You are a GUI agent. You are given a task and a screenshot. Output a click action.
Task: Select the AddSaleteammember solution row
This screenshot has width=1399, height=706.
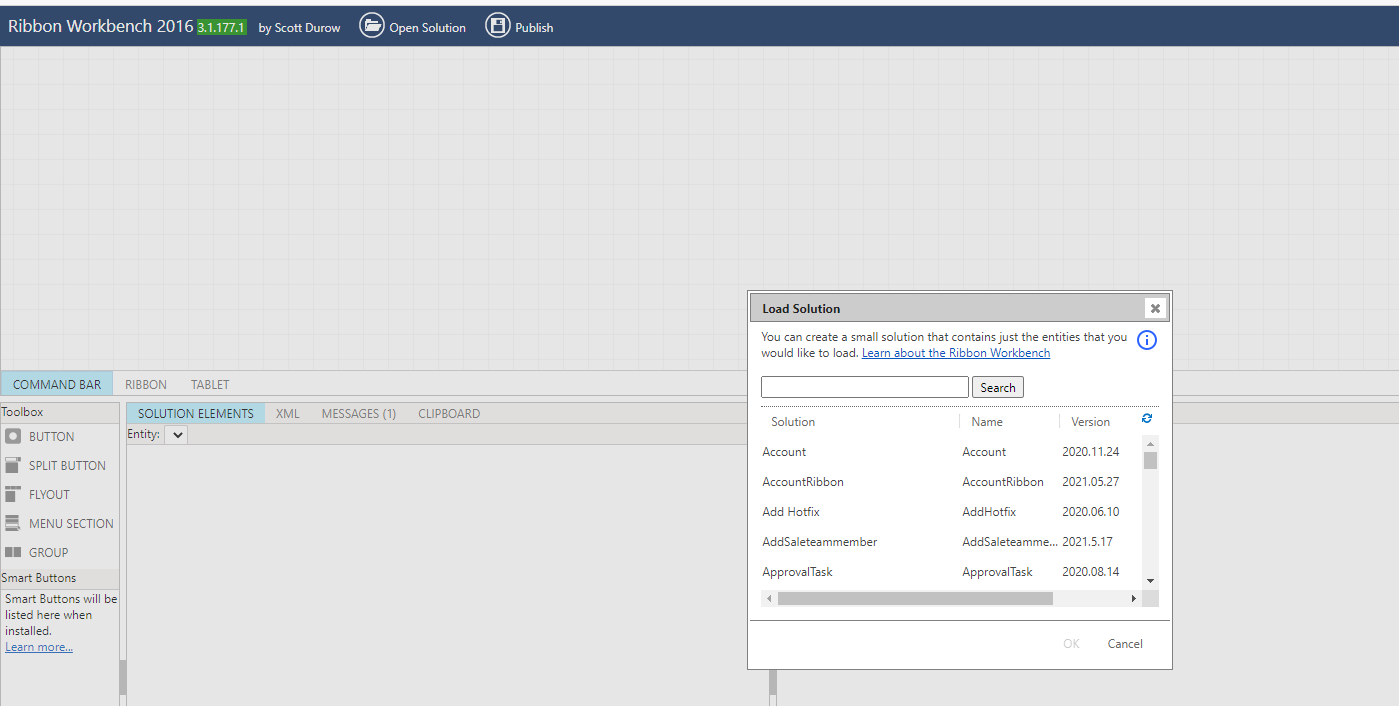click(x=951, y=542)
